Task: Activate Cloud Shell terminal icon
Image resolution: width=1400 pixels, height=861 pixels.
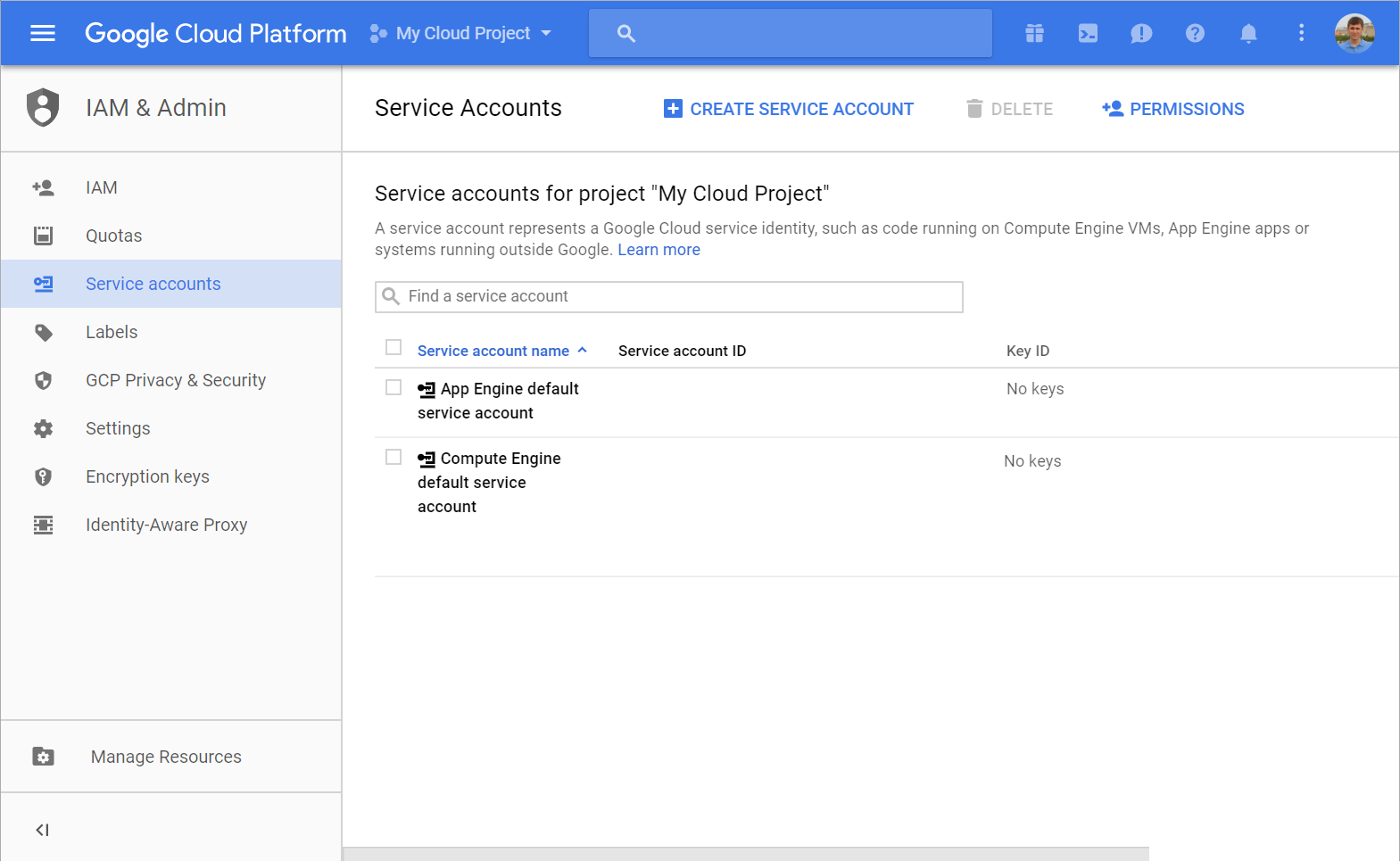Action: (1088, 33)
